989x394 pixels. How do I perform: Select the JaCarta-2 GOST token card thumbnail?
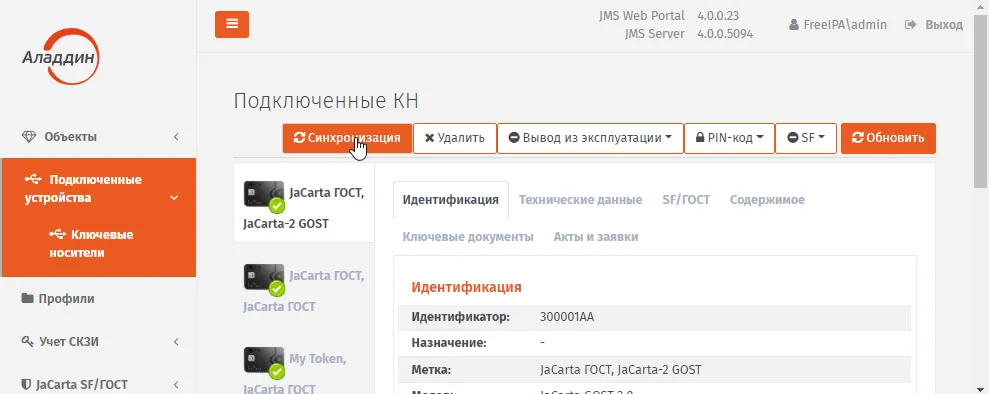[x=264, y=194]
